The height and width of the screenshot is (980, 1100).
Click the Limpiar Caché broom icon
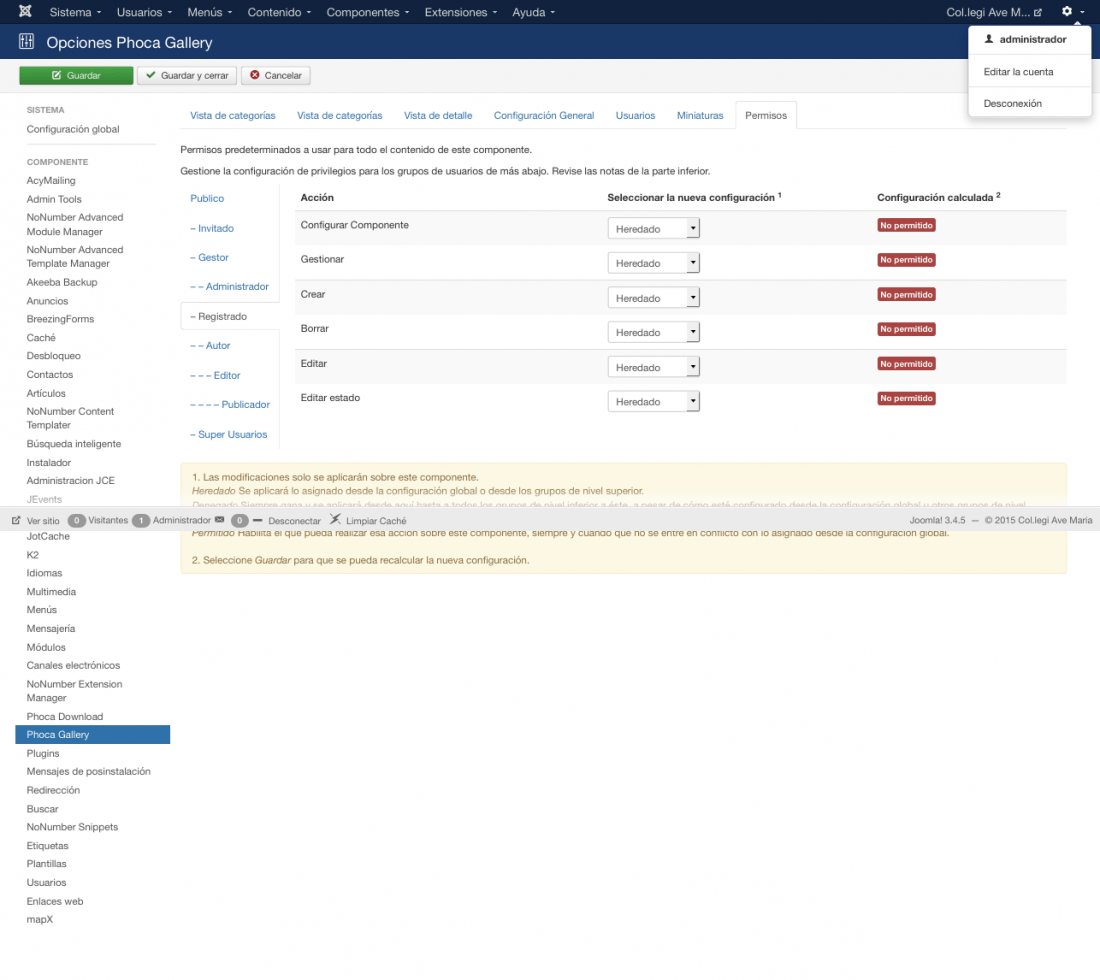coord(335,520)
